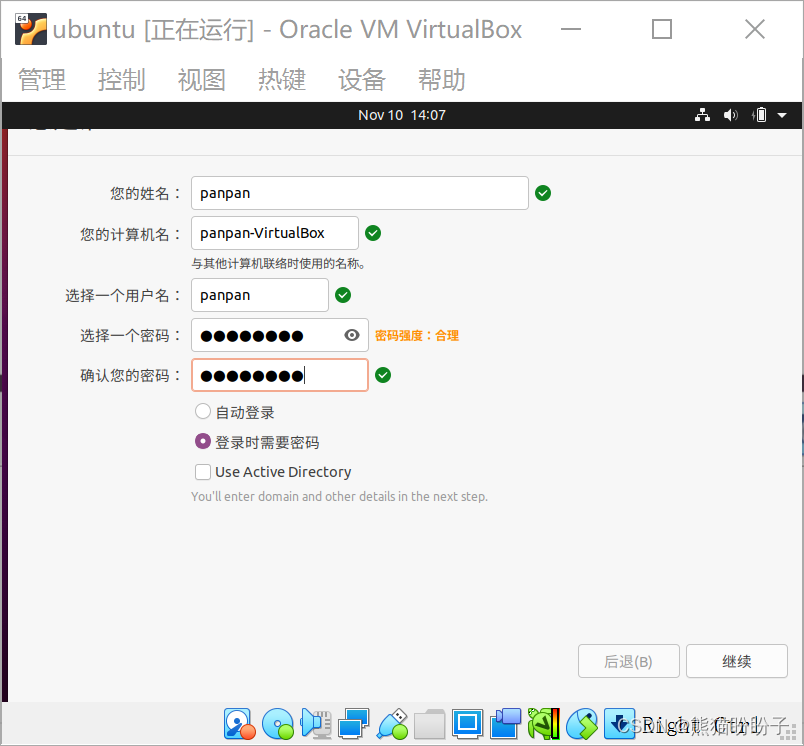
Task: Click the 选择一个密码 password field
Action: pos(280,335)
